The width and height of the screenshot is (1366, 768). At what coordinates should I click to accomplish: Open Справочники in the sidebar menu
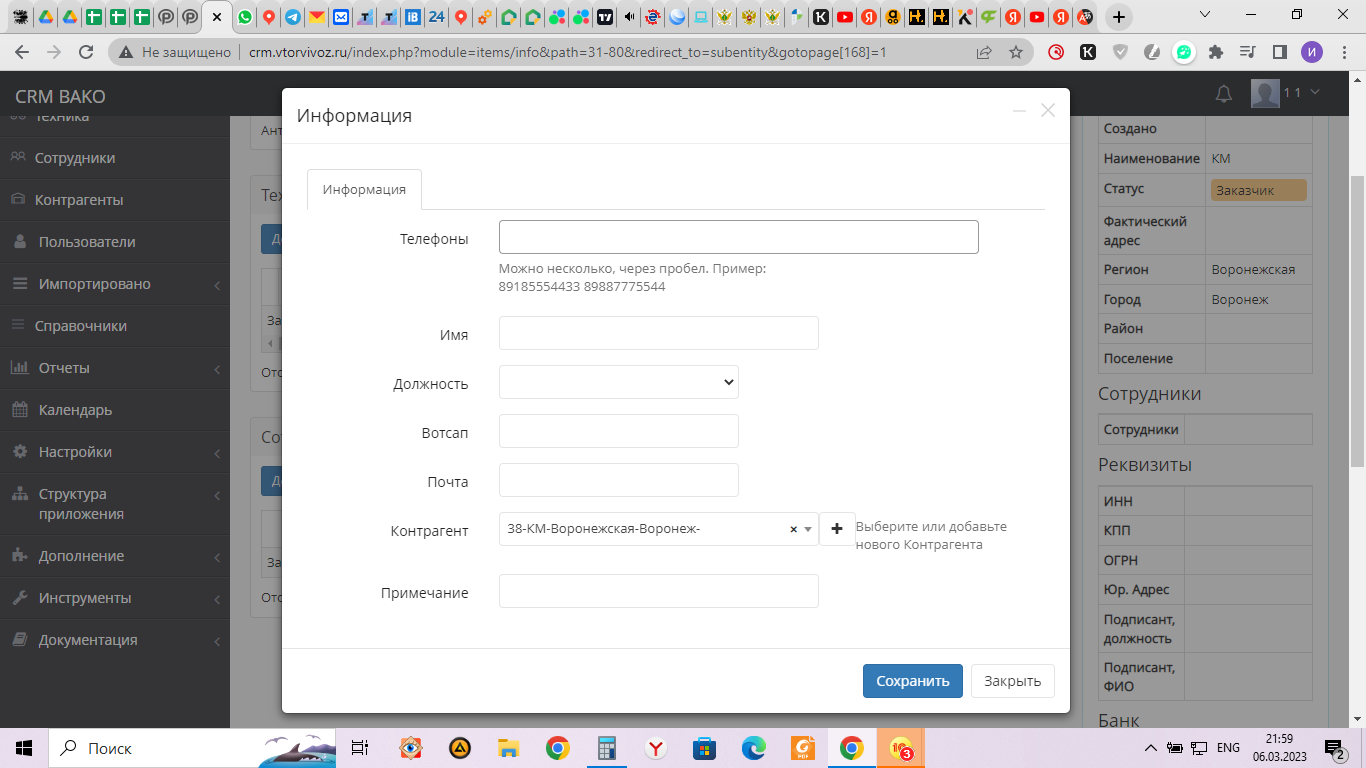[x=81, y=326]
